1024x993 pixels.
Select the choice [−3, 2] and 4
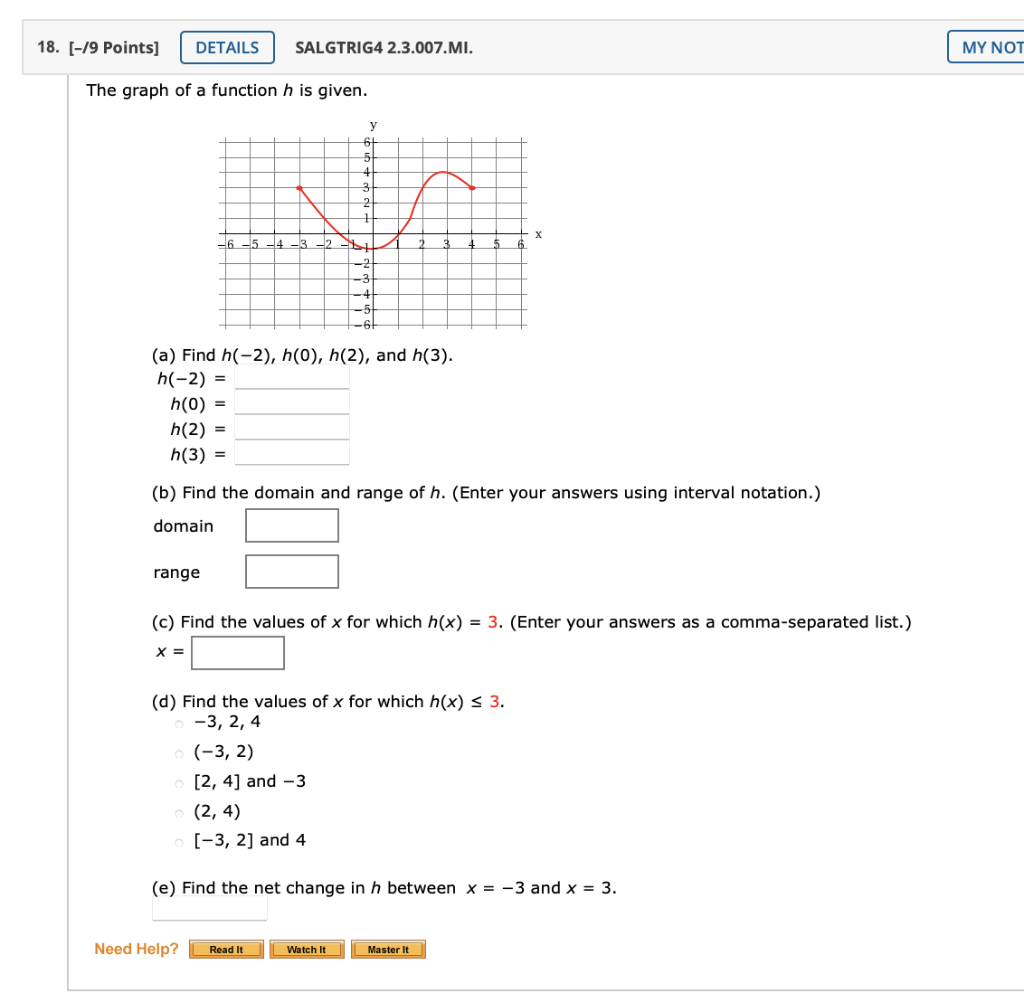(x=178, y=840)
